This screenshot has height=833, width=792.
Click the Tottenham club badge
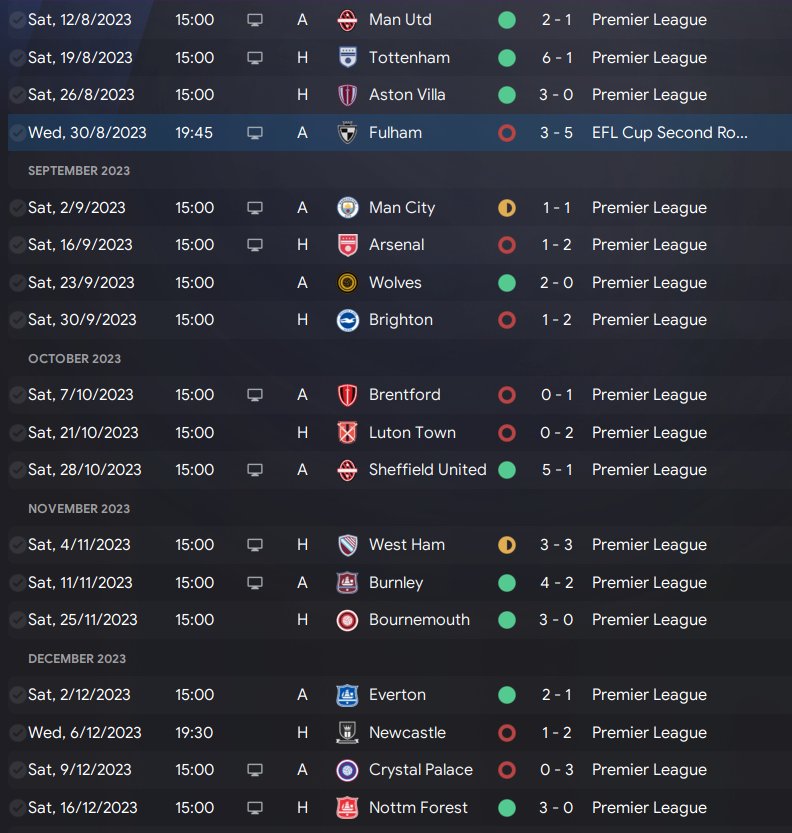(x=347, y=58)
